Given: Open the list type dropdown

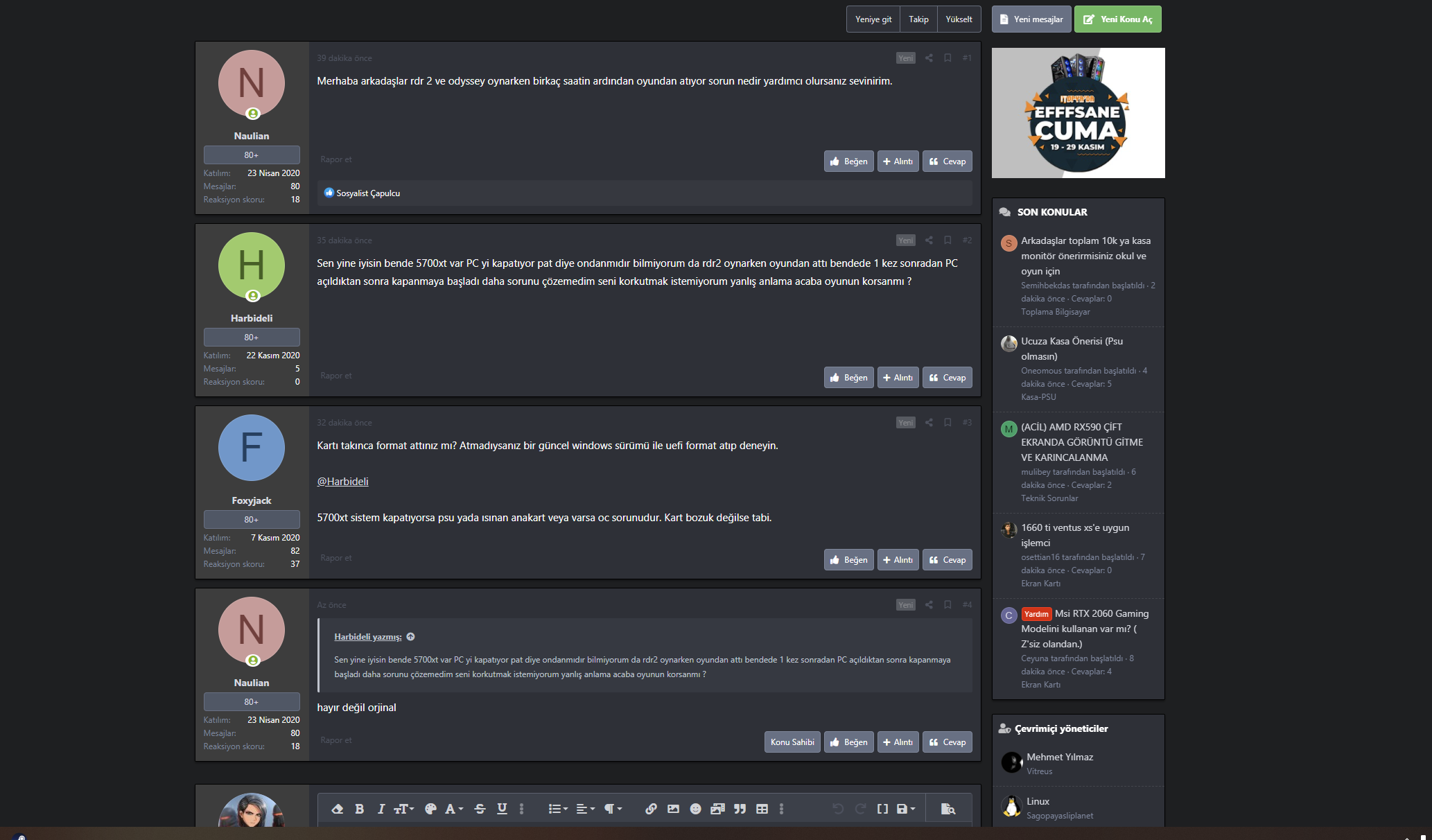Looking at the screenshot, I should pos(557,809).
